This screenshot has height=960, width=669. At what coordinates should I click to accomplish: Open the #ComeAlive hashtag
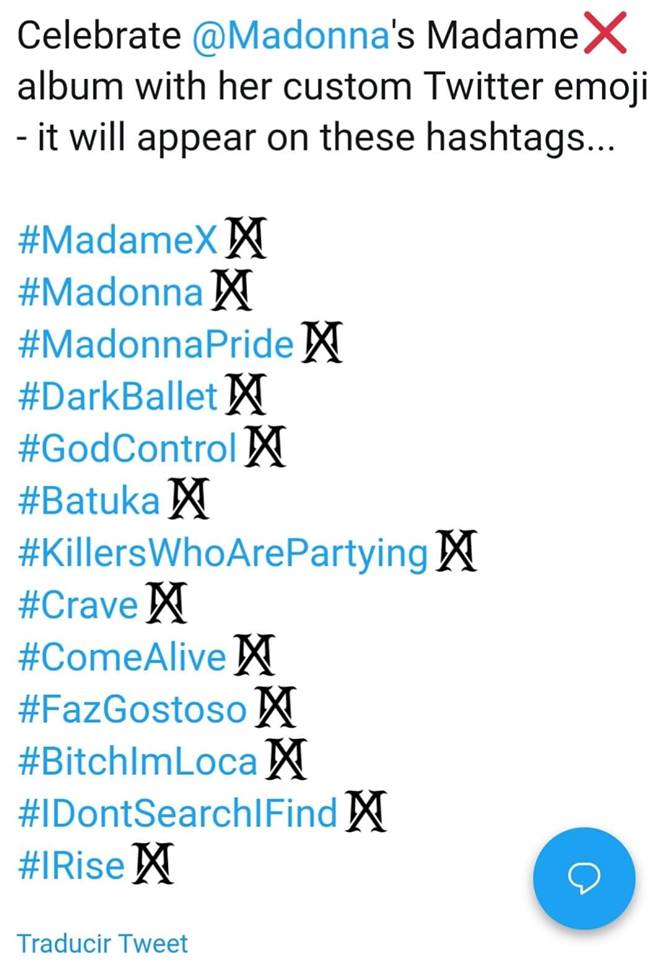(x=122, y=656)
